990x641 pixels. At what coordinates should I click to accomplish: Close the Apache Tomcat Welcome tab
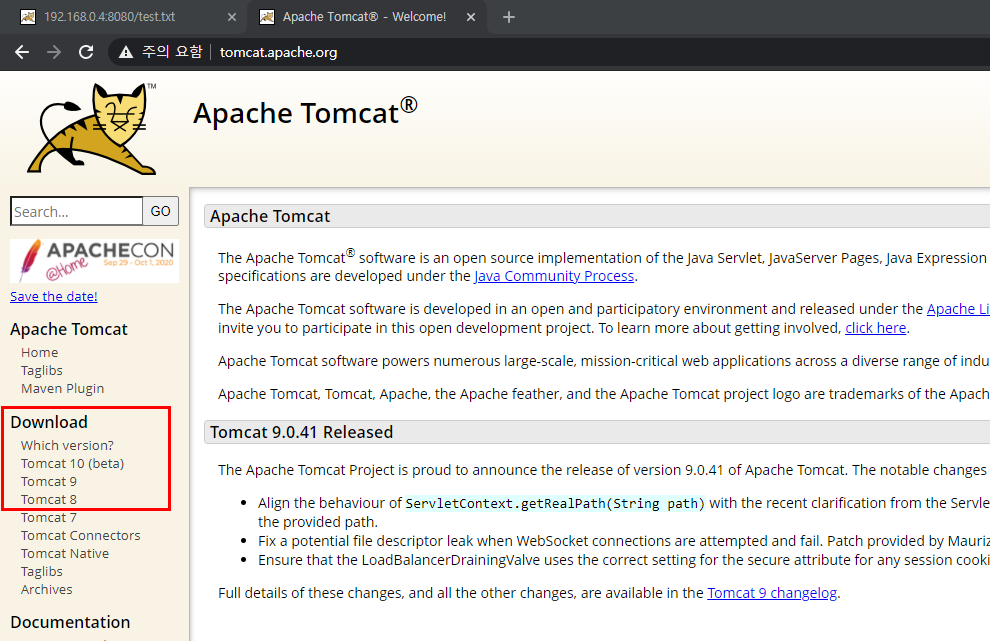(471, 17)
